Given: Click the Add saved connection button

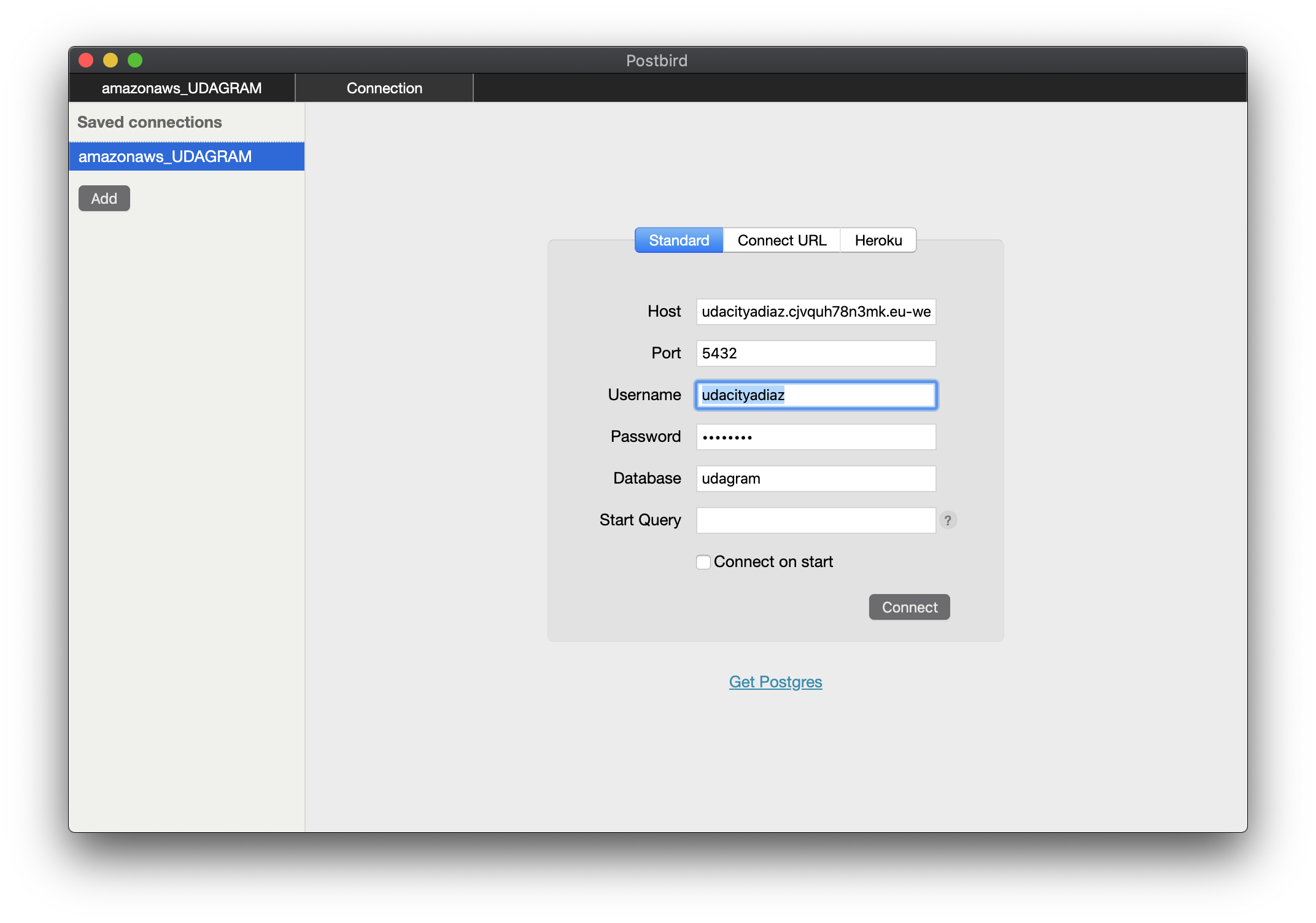Looking at the screenshot, I should 104,198.
